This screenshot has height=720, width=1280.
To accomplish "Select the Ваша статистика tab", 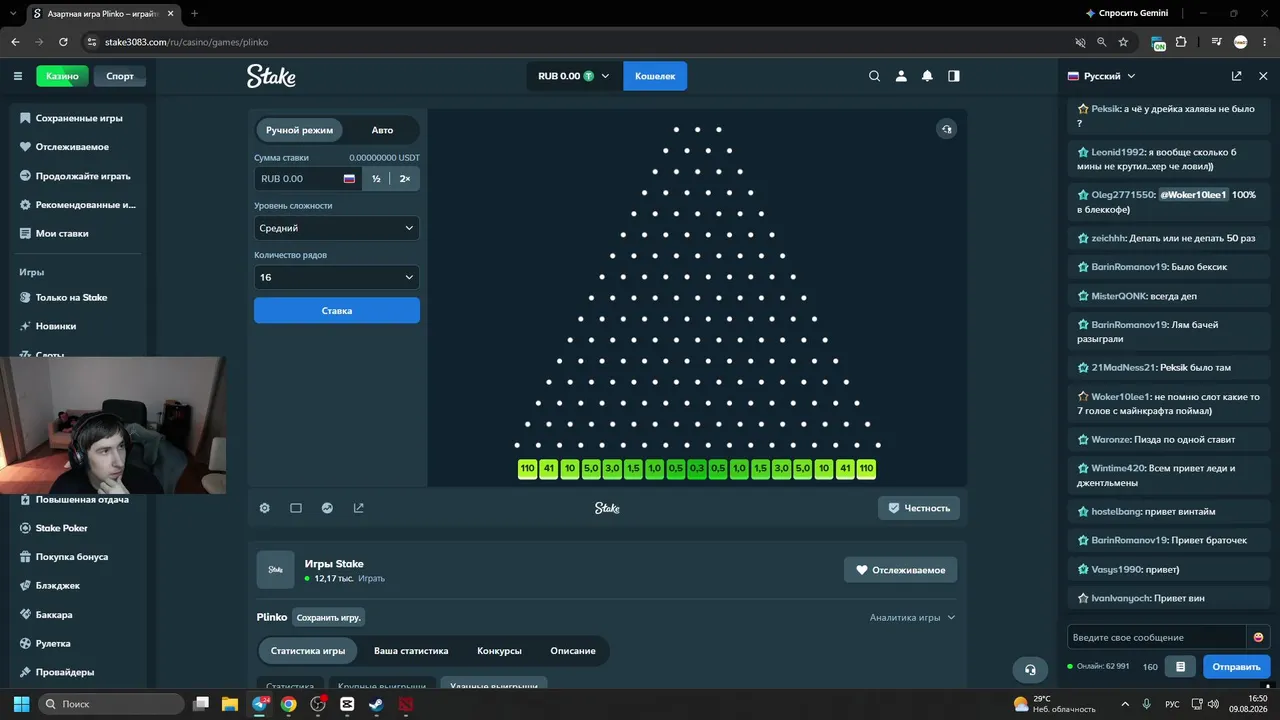I will 411,651.
